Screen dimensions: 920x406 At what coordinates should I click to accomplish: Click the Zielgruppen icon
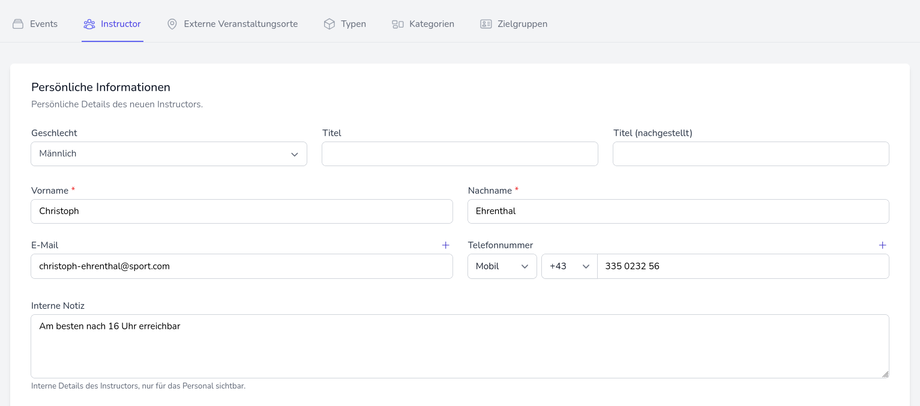coord(486,24)
